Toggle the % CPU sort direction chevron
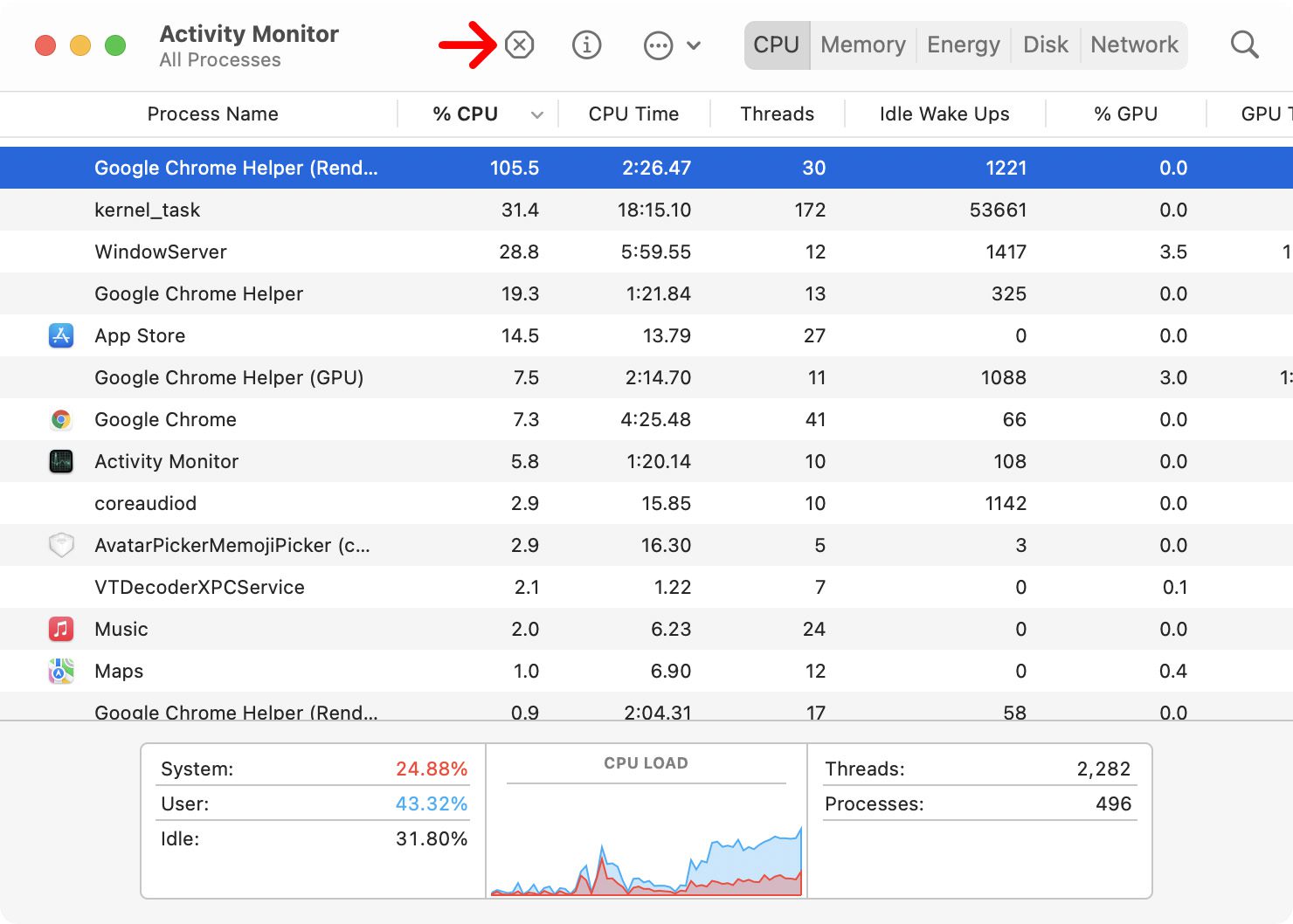Viewport: 1293px width, 924px height. [x=537, y=114]
